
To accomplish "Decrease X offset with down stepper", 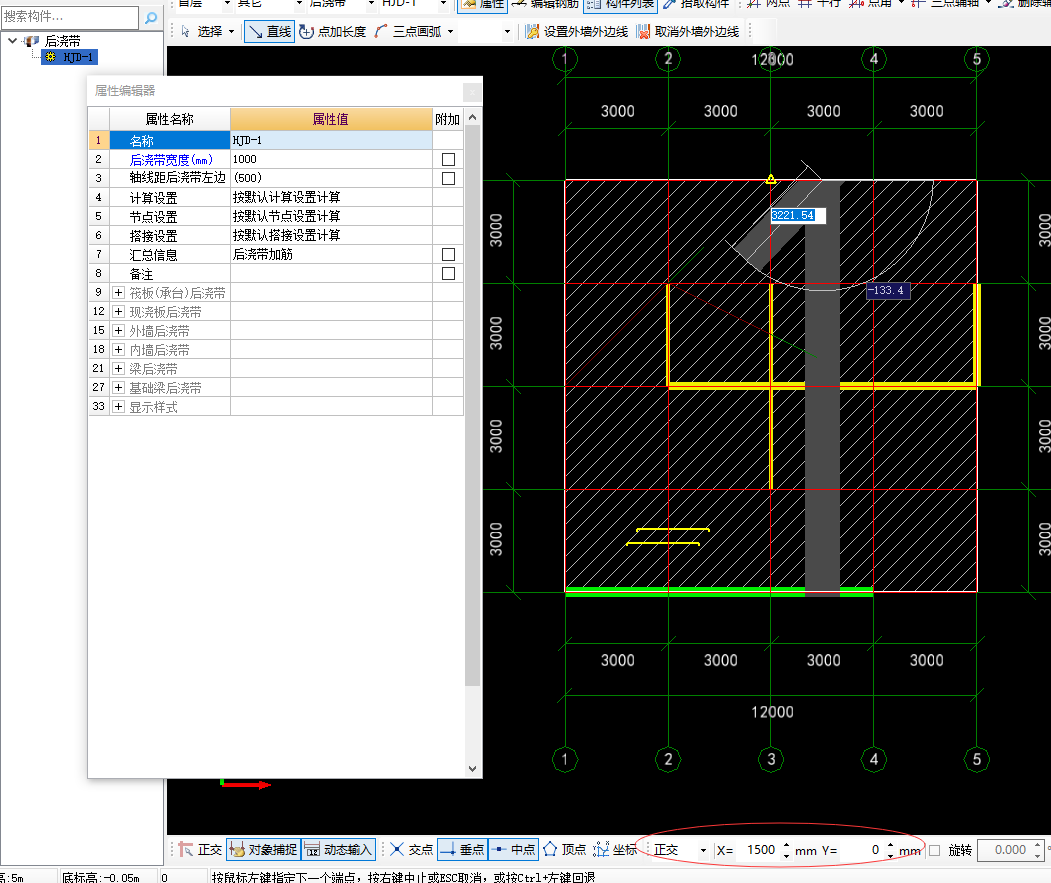I will pyautogui.click(x=786, y=856).
